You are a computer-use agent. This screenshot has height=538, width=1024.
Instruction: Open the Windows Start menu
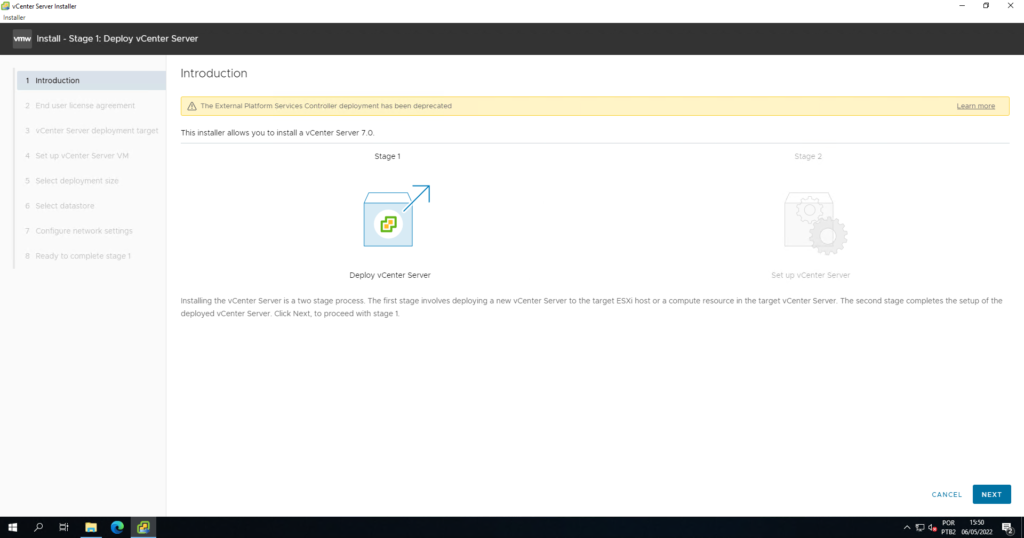click(12, 527)
